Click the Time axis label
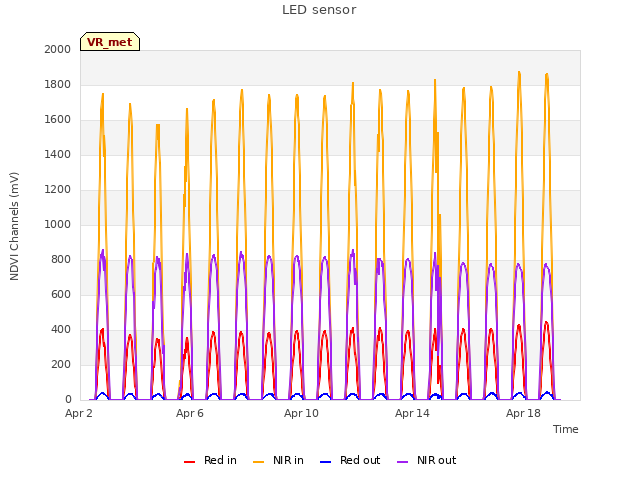This screenshot has height=480, width=640. coord(566,429)
